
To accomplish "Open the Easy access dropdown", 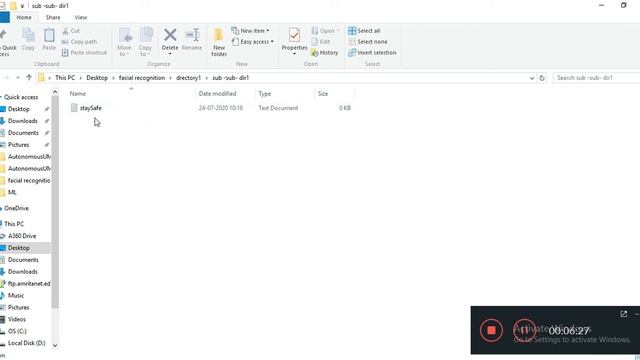I will (252, 42).
